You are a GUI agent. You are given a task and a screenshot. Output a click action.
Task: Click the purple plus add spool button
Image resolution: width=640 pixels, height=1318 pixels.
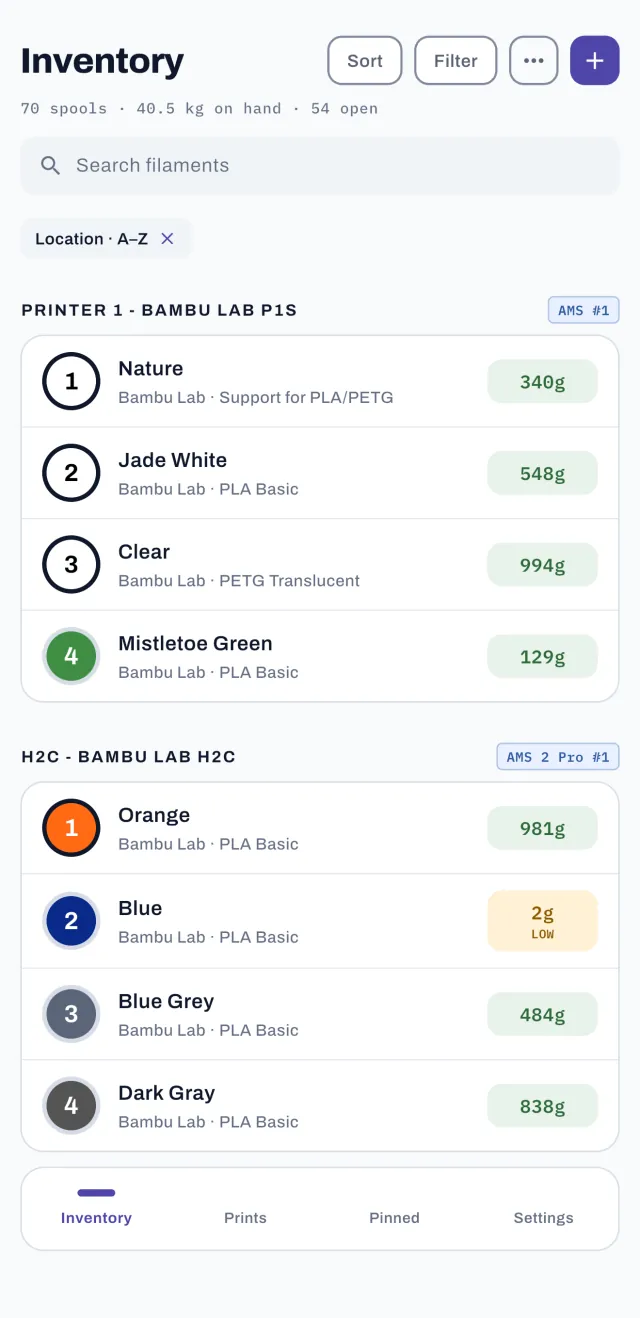tap(595, 61)
